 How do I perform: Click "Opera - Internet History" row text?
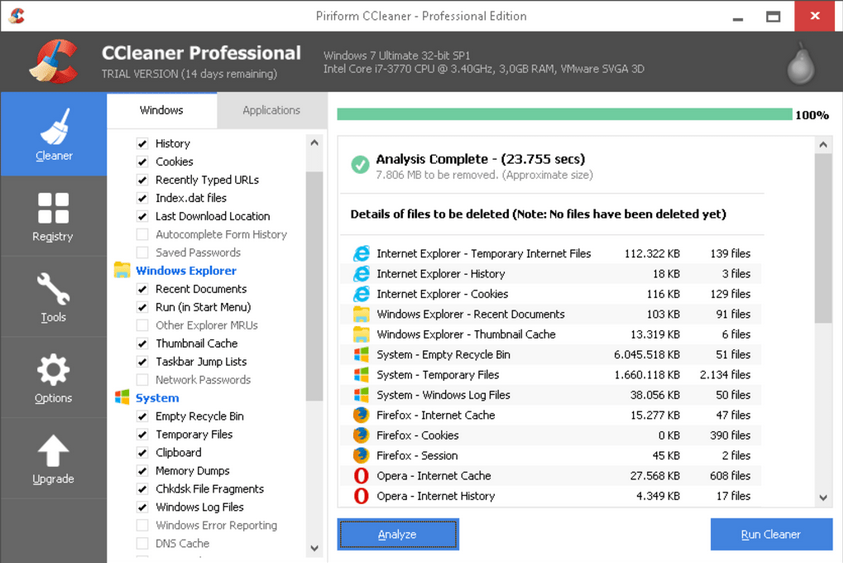coord(435,496)
